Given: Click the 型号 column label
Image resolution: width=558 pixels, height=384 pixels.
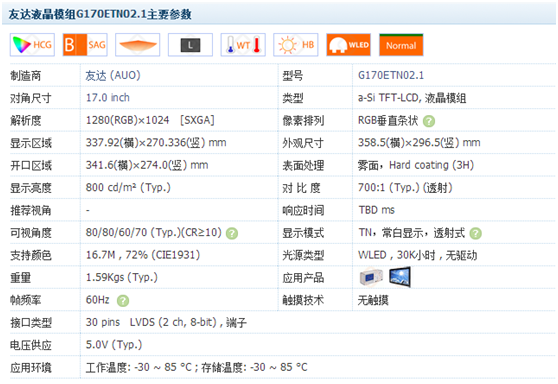Looking at the screenshot, I should tap(293, 76).
